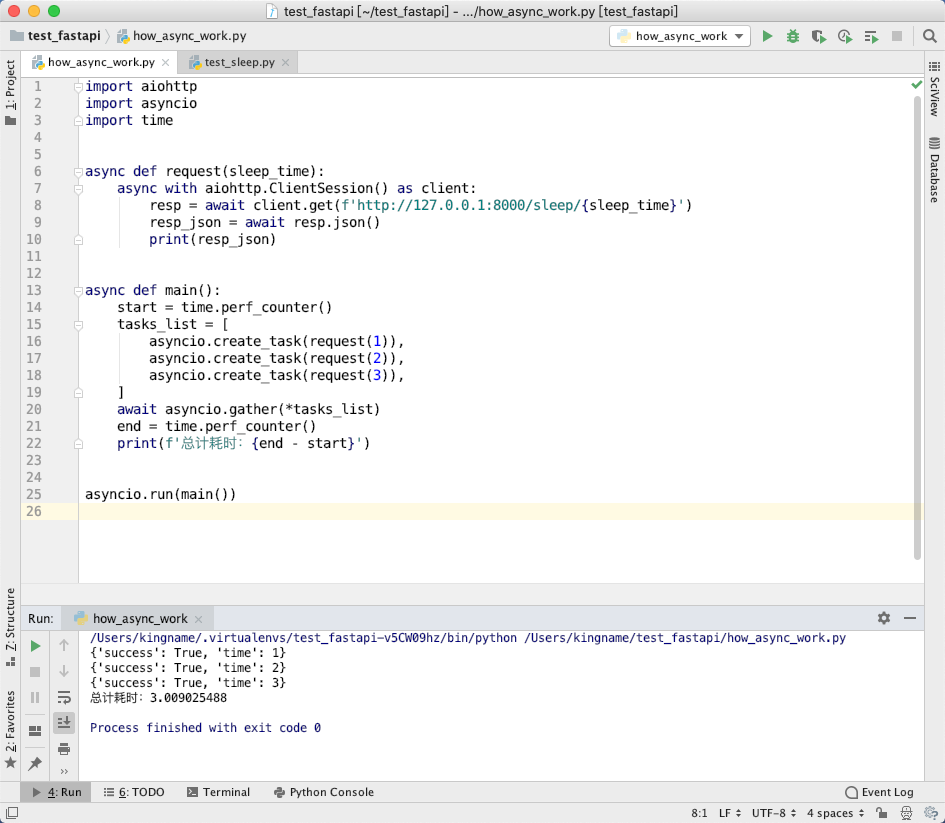Change the LF line separator
Image resolution: width=945 pixels, height=823 pixels.
pos(729,813)
